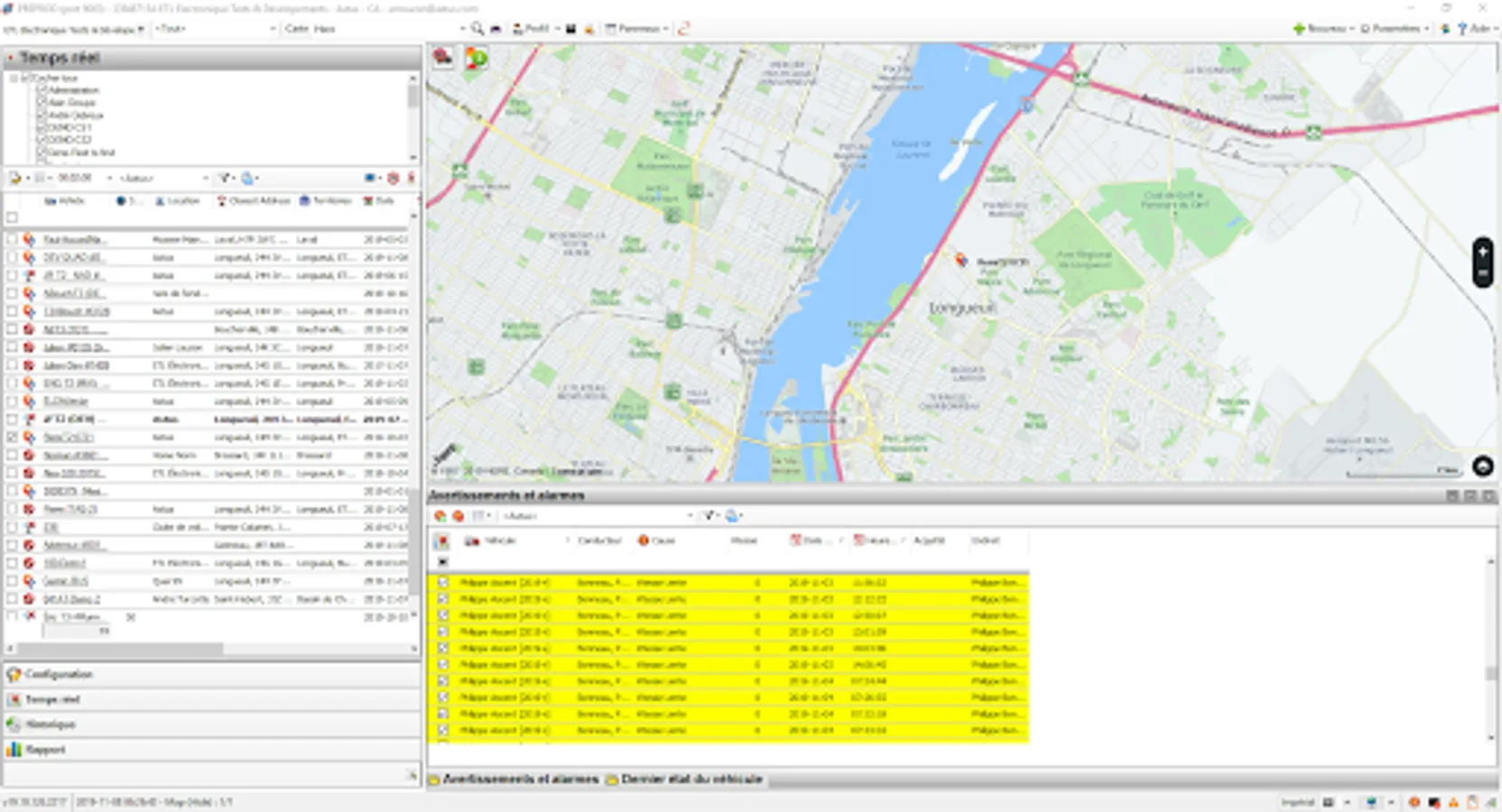Open the Profil dropdown in the toolbar
This screenshot has width=1502, height=812.
coord(536,29)
